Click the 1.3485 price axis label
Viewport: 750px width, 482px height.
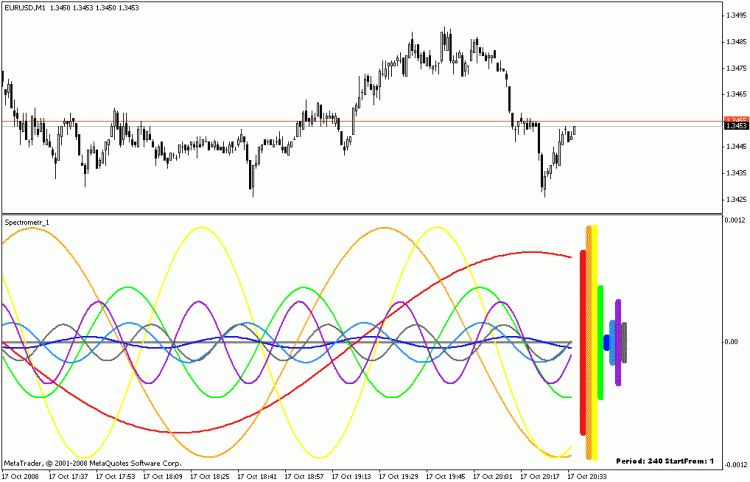(735, 42)
